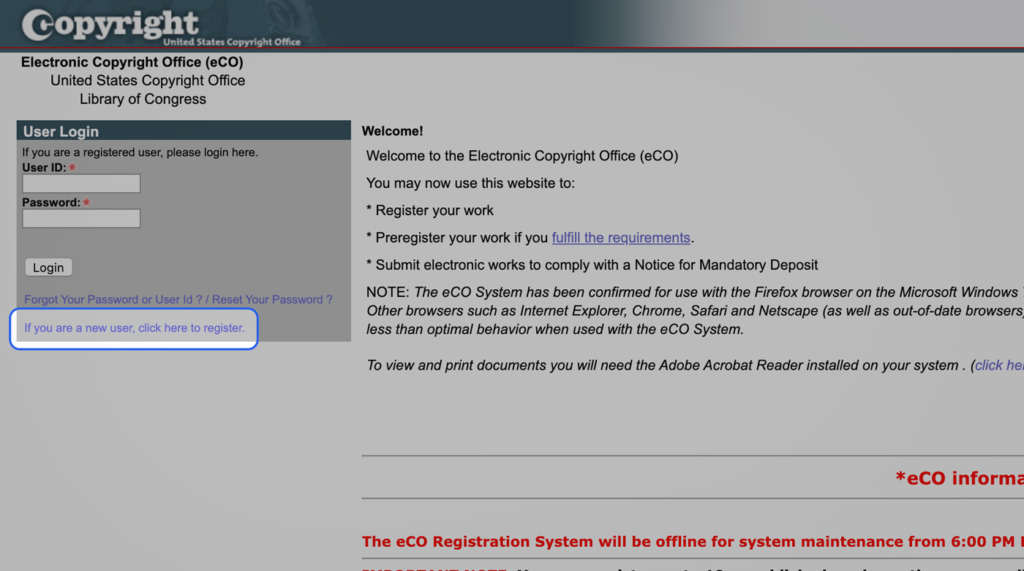Click the Copyright logo in header

161,26
